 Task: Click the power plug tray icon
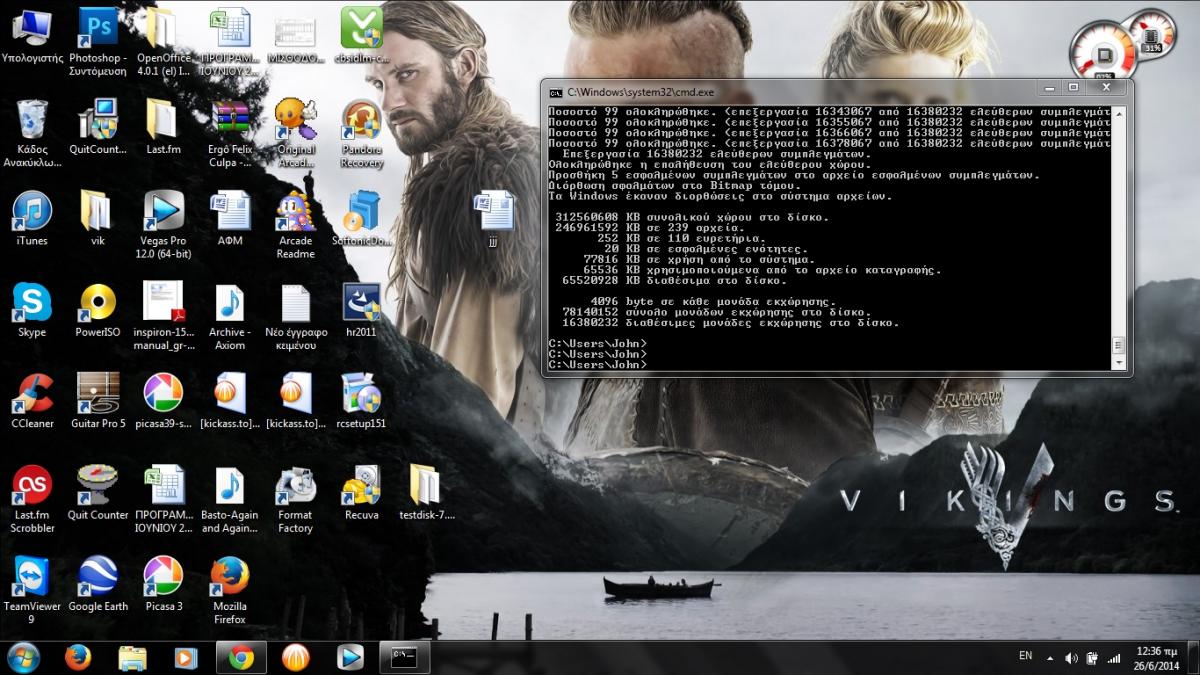(1092, 657)
